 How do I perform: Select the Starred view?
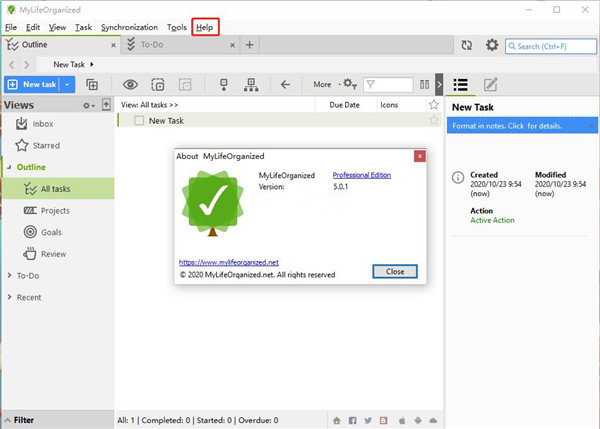tap(46, 145)
